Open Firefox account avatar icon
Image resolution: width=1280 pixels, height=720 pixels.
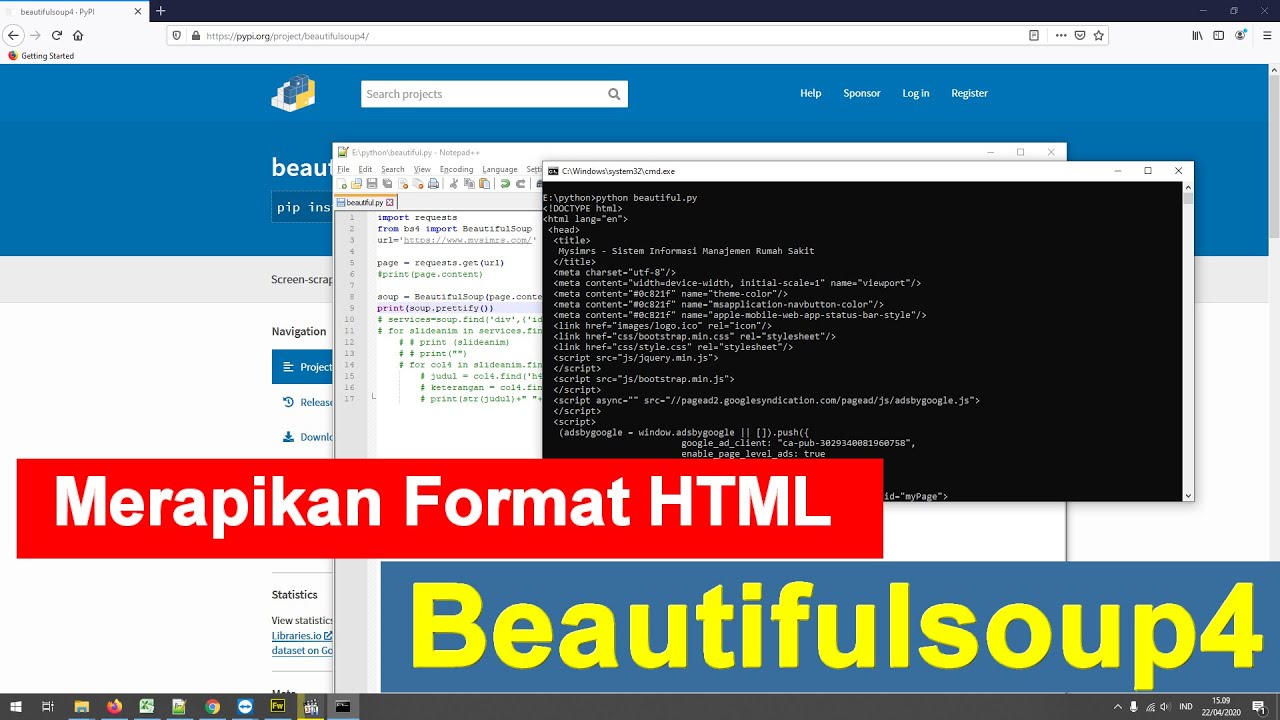(x=1241, y=35)
